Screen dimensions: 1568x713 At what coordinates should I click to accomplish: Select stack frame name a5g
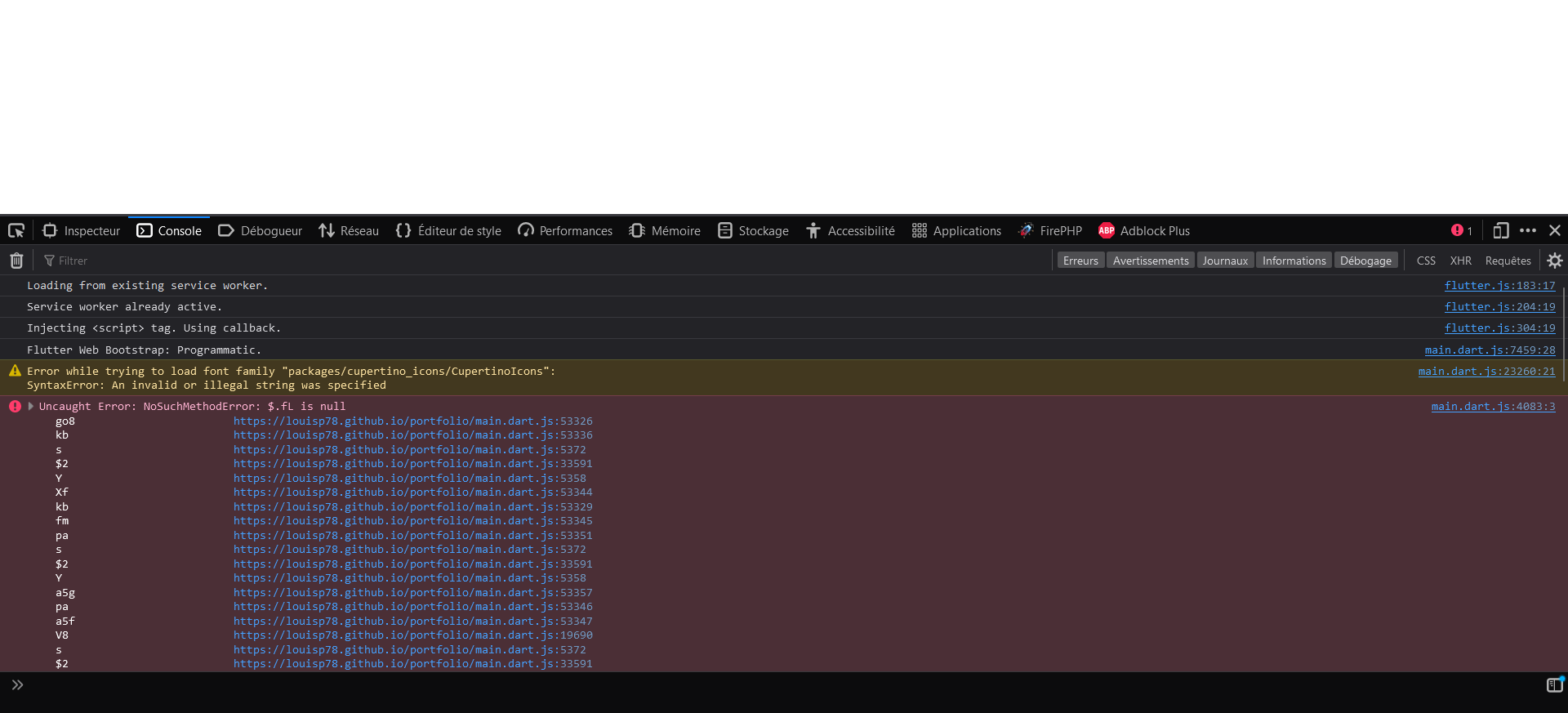65,593
